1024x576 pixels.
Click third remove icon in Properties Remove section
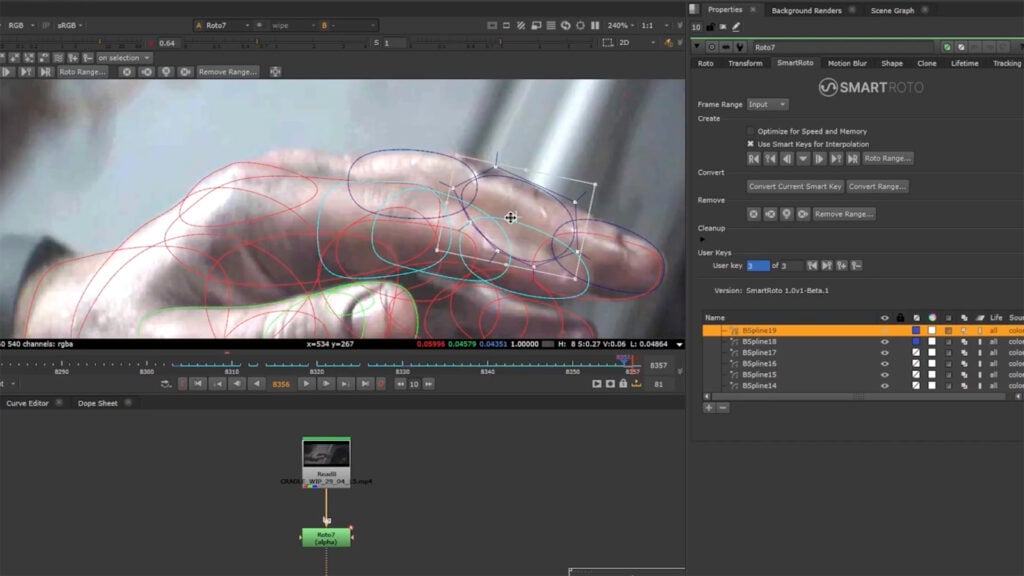[787, 214]
